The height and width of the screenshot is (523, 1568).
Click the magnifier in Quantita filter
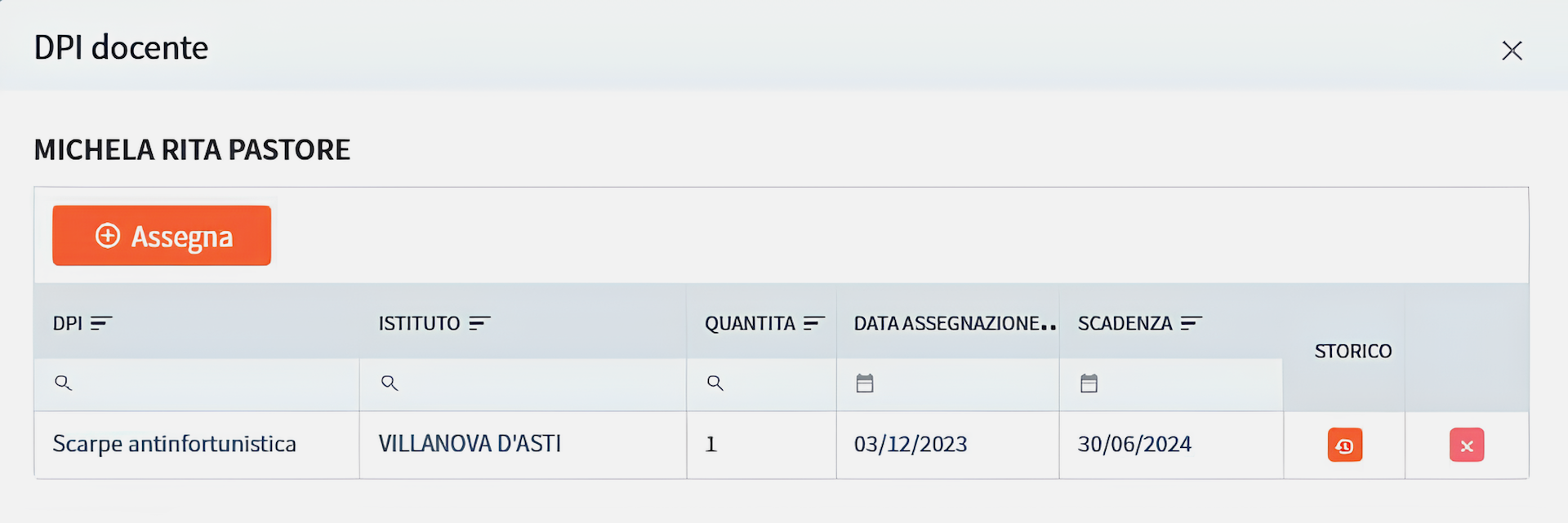pos(715,383)
